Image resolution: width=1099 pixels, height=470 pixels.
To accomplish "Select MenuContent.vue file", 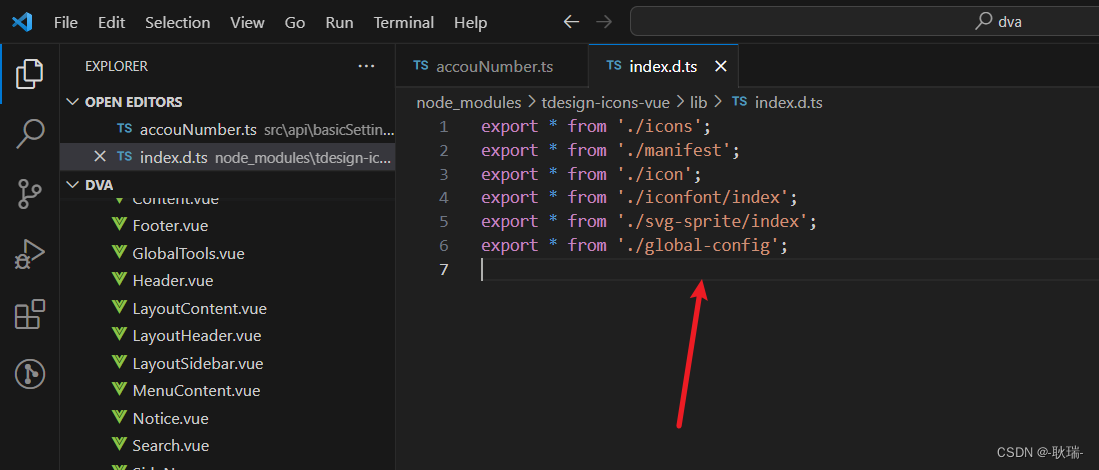I will click(196, 391).
